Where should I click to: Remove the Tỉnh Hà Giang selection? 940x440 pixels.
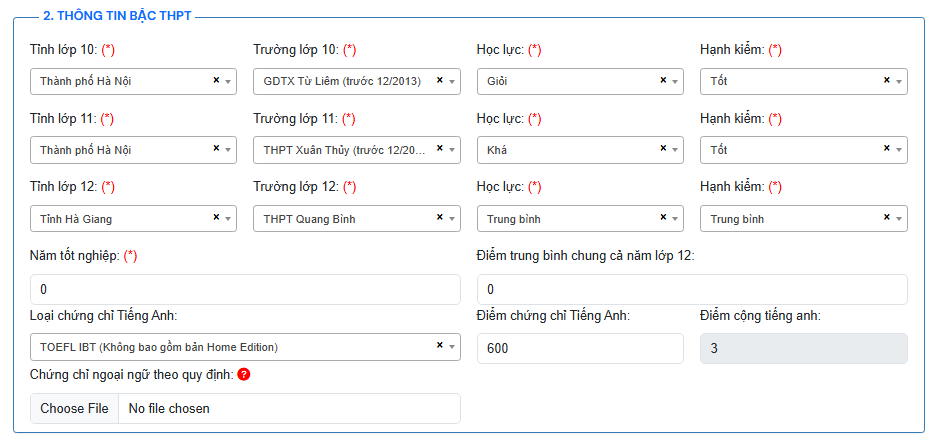click(x=216, y=218)
